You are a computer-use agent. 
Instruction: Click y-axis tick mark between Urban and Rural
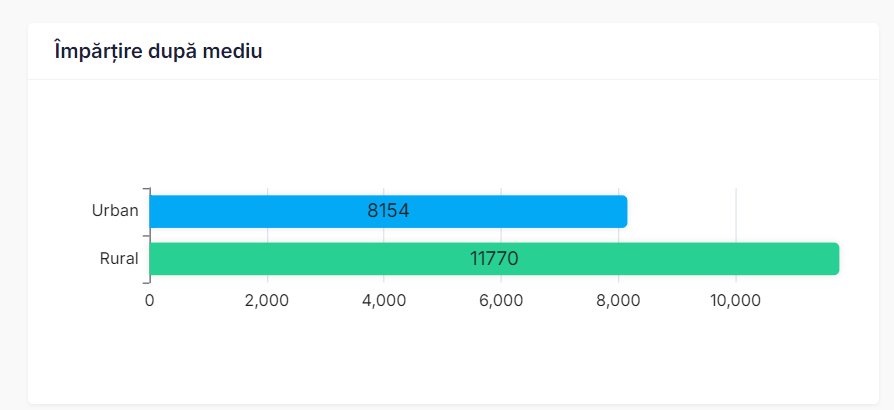(145, 235)
